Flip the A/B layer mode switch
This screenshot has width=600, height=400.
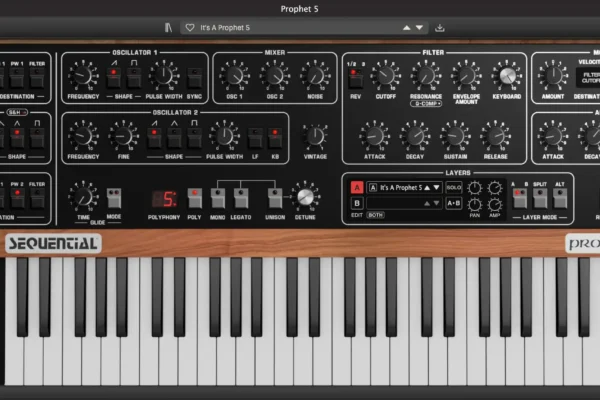click(x=520, y=198)
